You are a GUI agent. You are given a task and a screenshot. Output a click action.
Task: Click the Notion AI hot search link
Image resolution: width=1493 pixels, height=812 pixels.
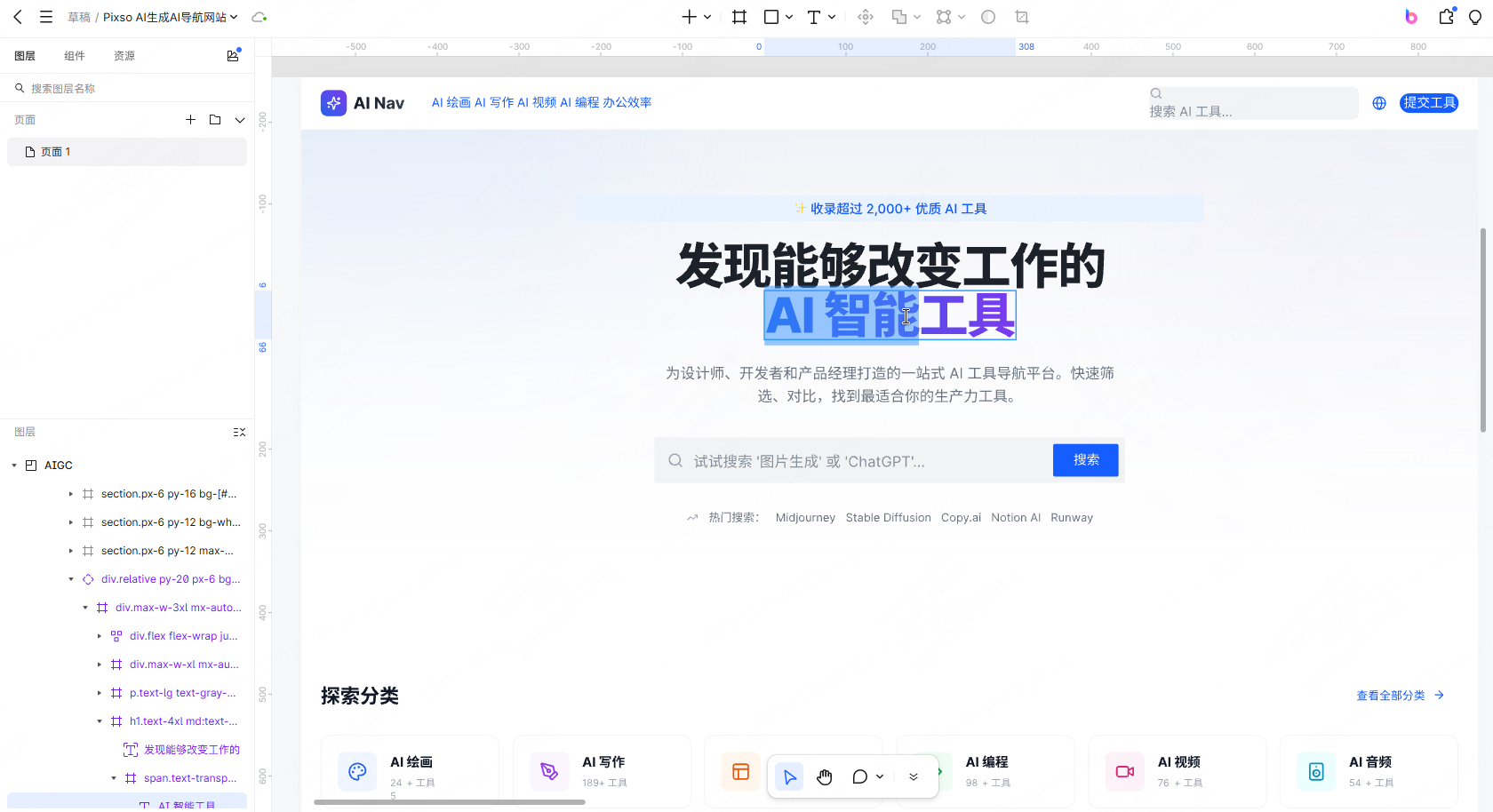point(1016,518)
